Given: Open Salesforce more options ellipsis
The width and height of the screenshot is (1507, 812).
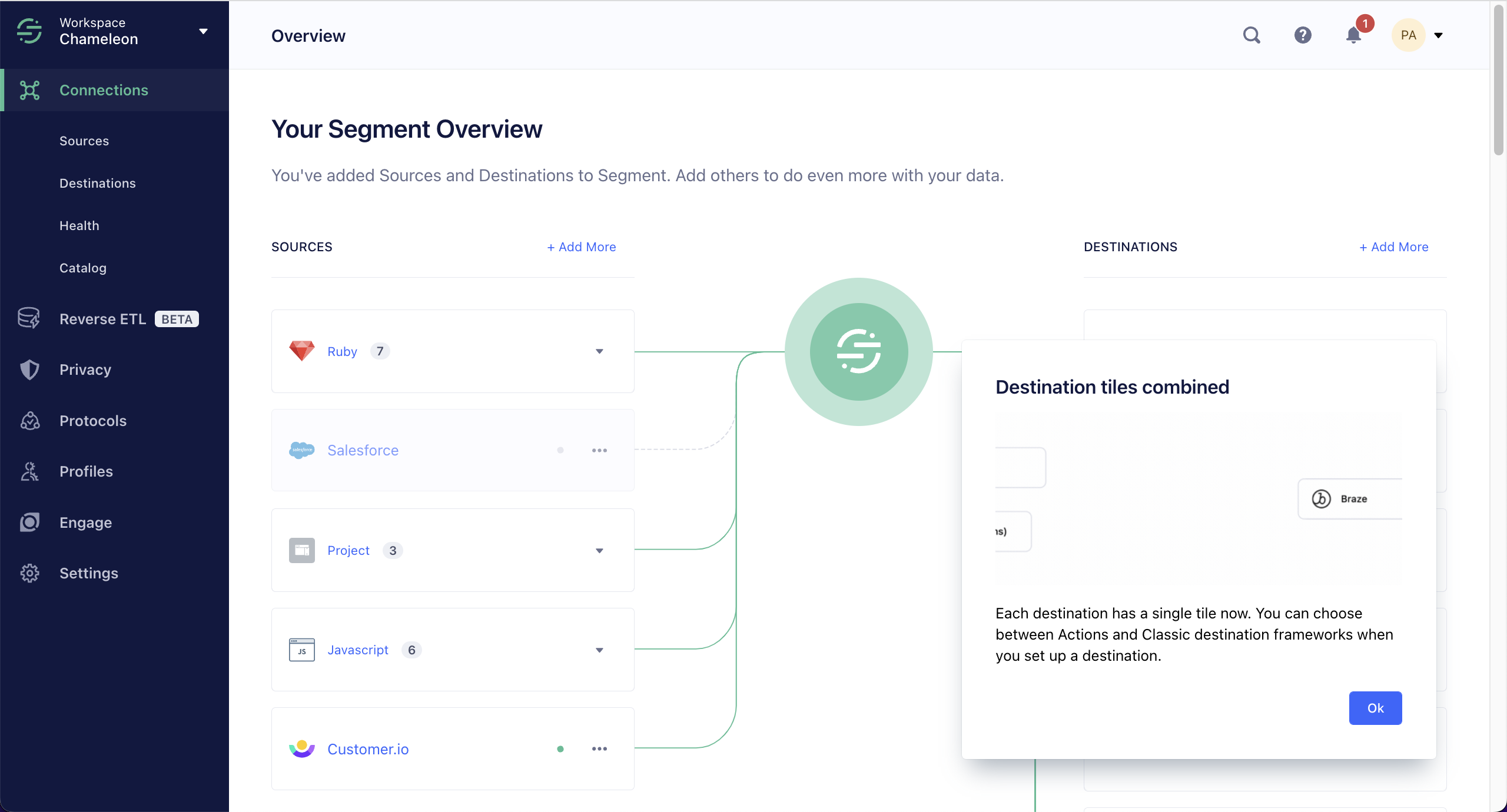Looking at the screenshot, I should click(599, 450).
